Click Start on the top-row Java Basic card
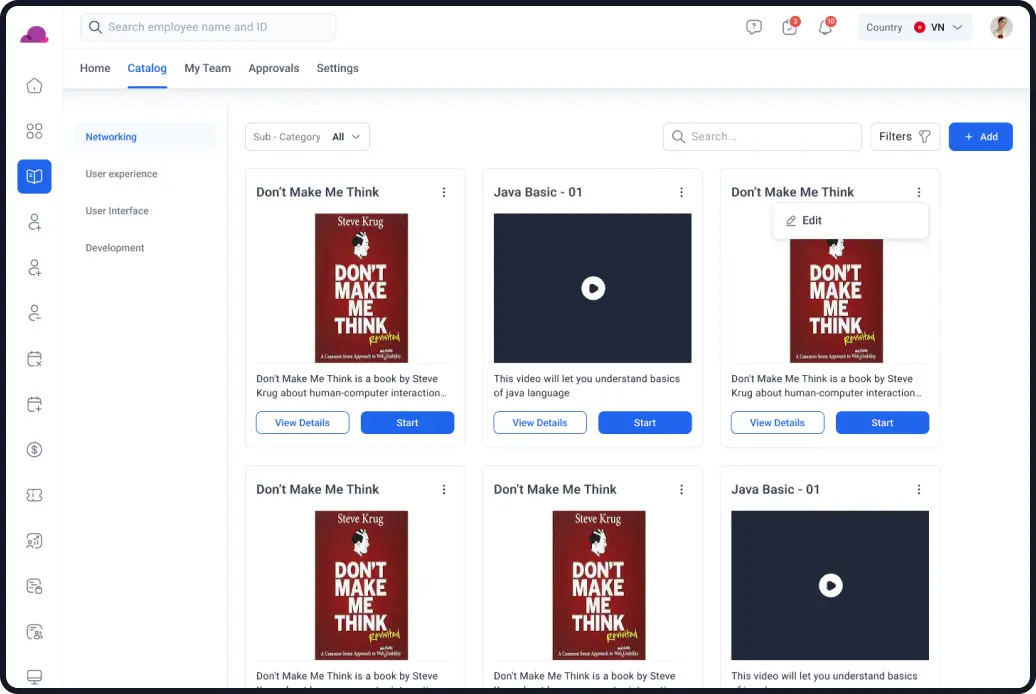Image resolution: width=1036 pixels, height=694 pixels. [645, 423]
